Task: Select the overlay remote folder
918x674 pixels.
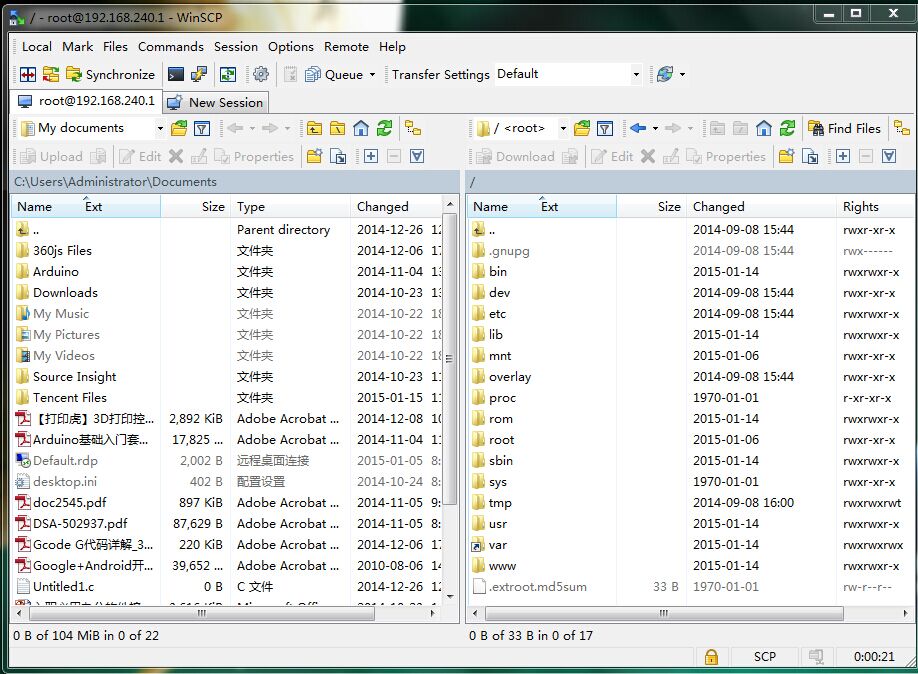Action: tap(510, 377)
